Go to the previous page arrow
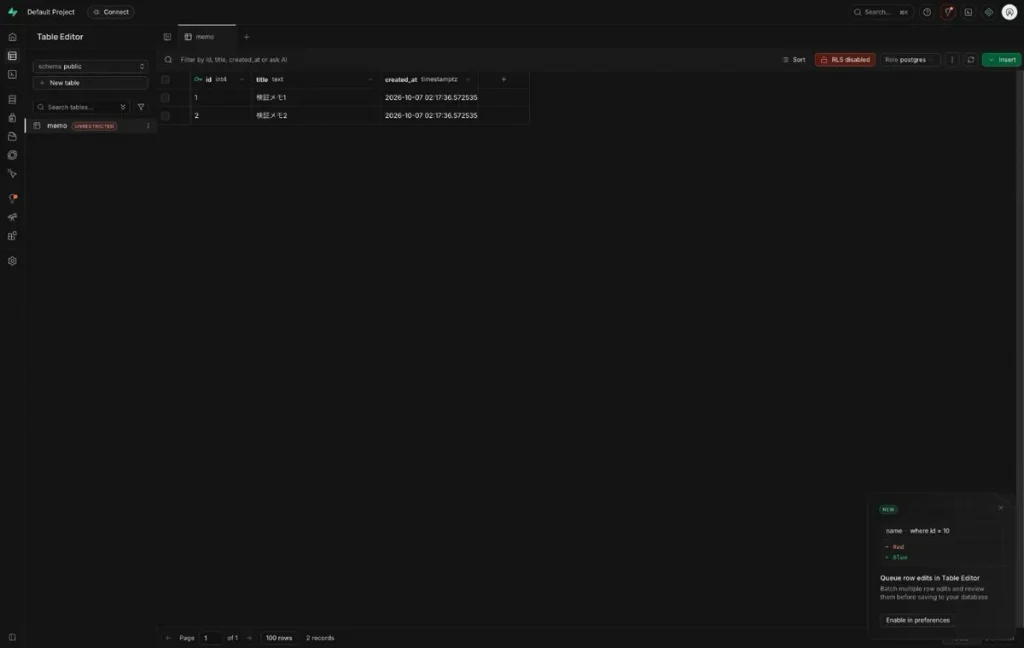Viewport: 1024px width, 648px height. [168, 638]
